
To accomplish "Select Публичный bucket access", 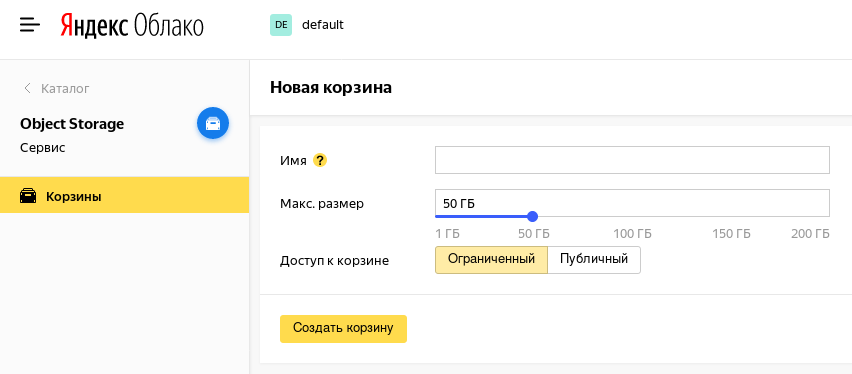I will 594,259.
